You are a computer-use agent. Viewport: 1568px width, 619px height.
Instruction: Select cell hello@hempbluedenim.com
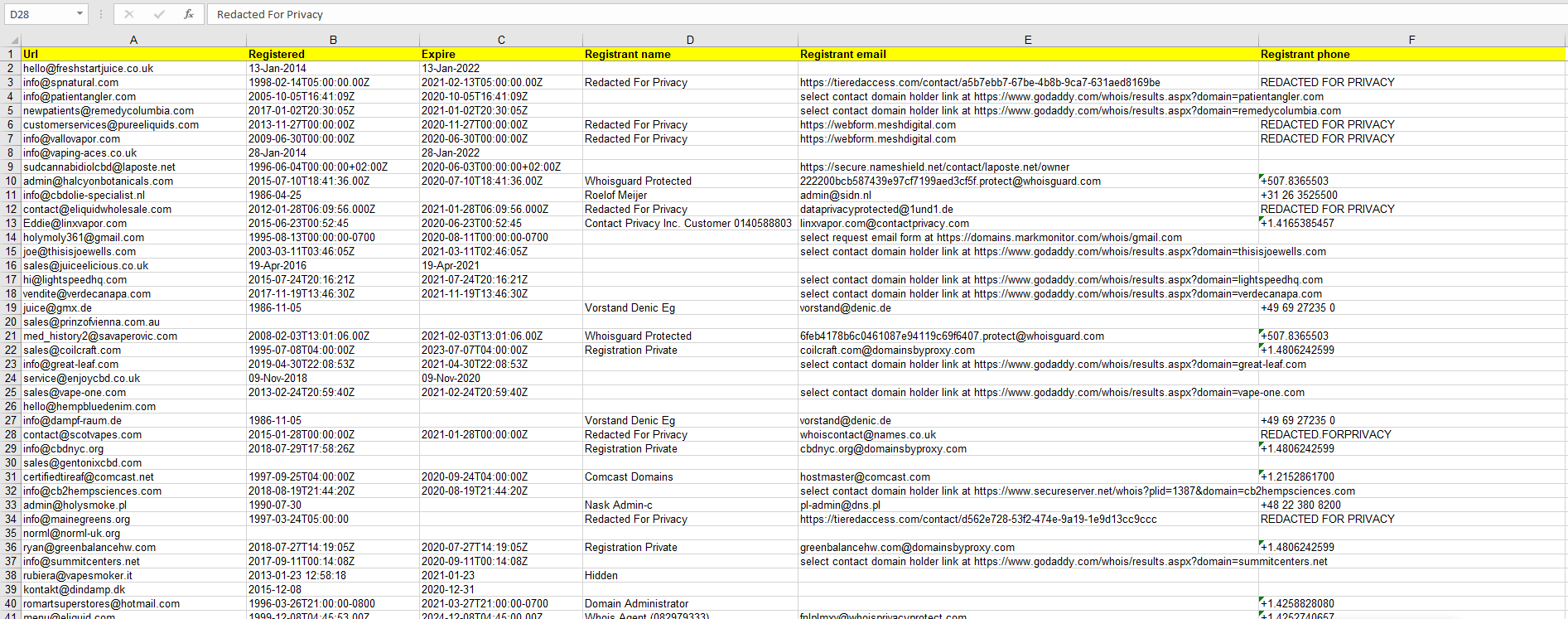(x=133, y=406)
